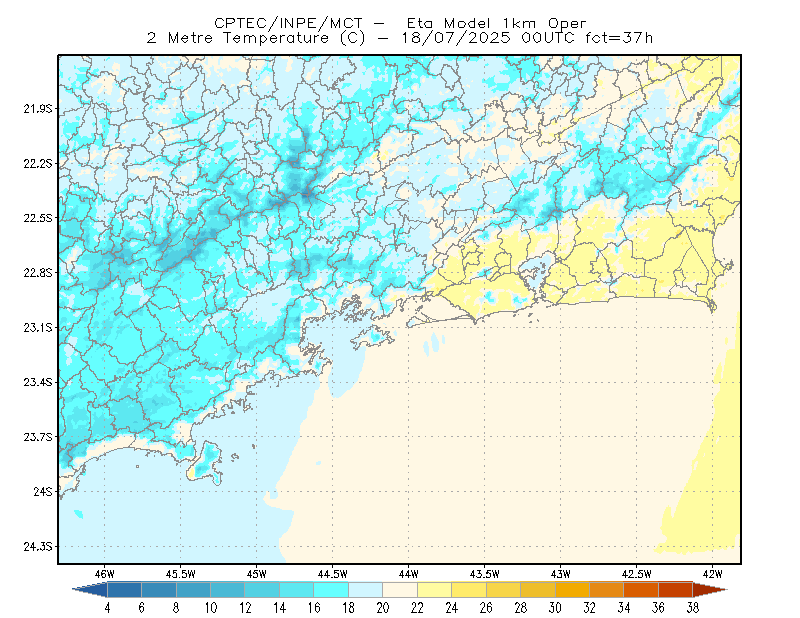Select the 22-24 pale yellow legend swatch
The height and width of the screenshot is (618, 800).
[x=435, y=590]
